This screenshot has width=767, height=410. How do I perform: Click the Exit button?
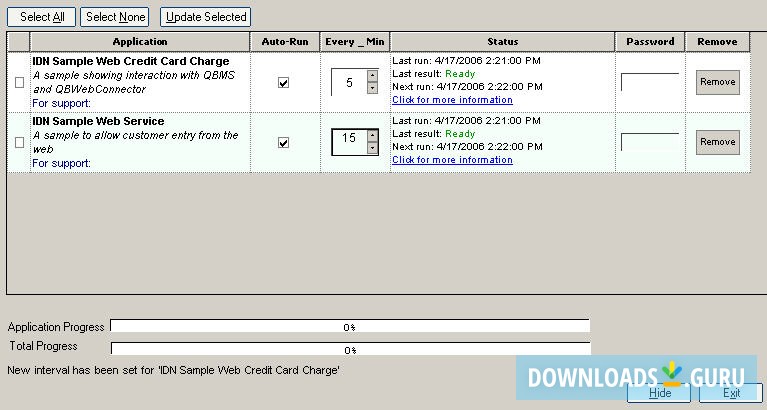[731, 393]
